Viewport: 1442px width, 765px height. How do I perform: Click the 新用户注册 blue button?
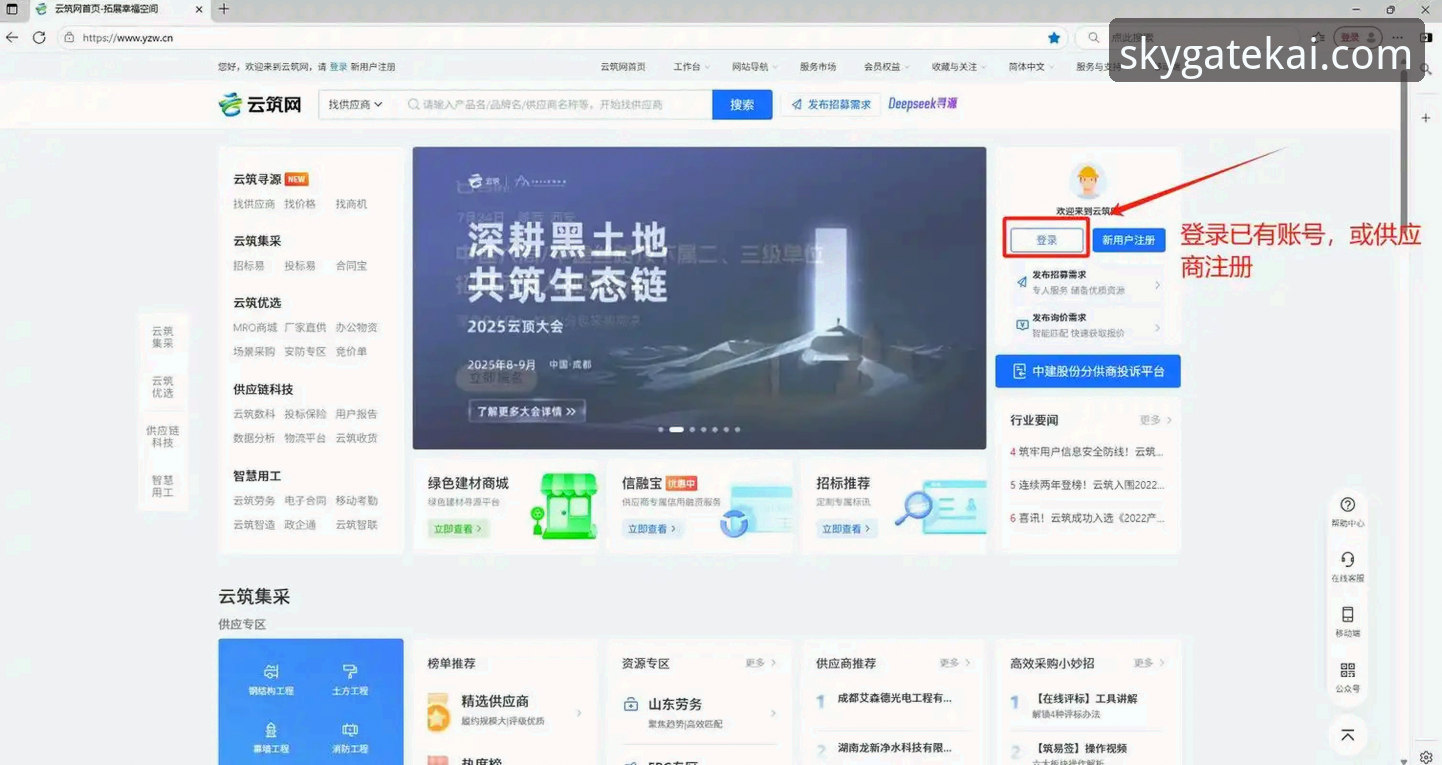pyautogui.click(x=1129, y=240)
